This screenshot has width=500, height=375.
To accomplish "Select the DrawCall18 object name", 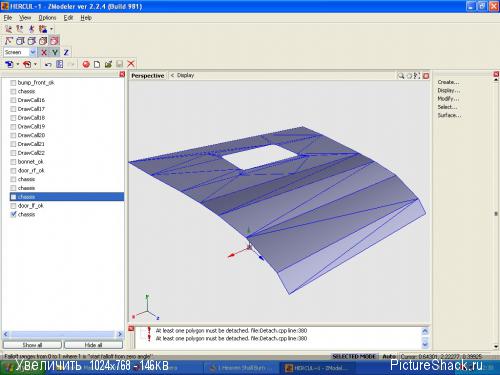I will click(x=31, y=118).
